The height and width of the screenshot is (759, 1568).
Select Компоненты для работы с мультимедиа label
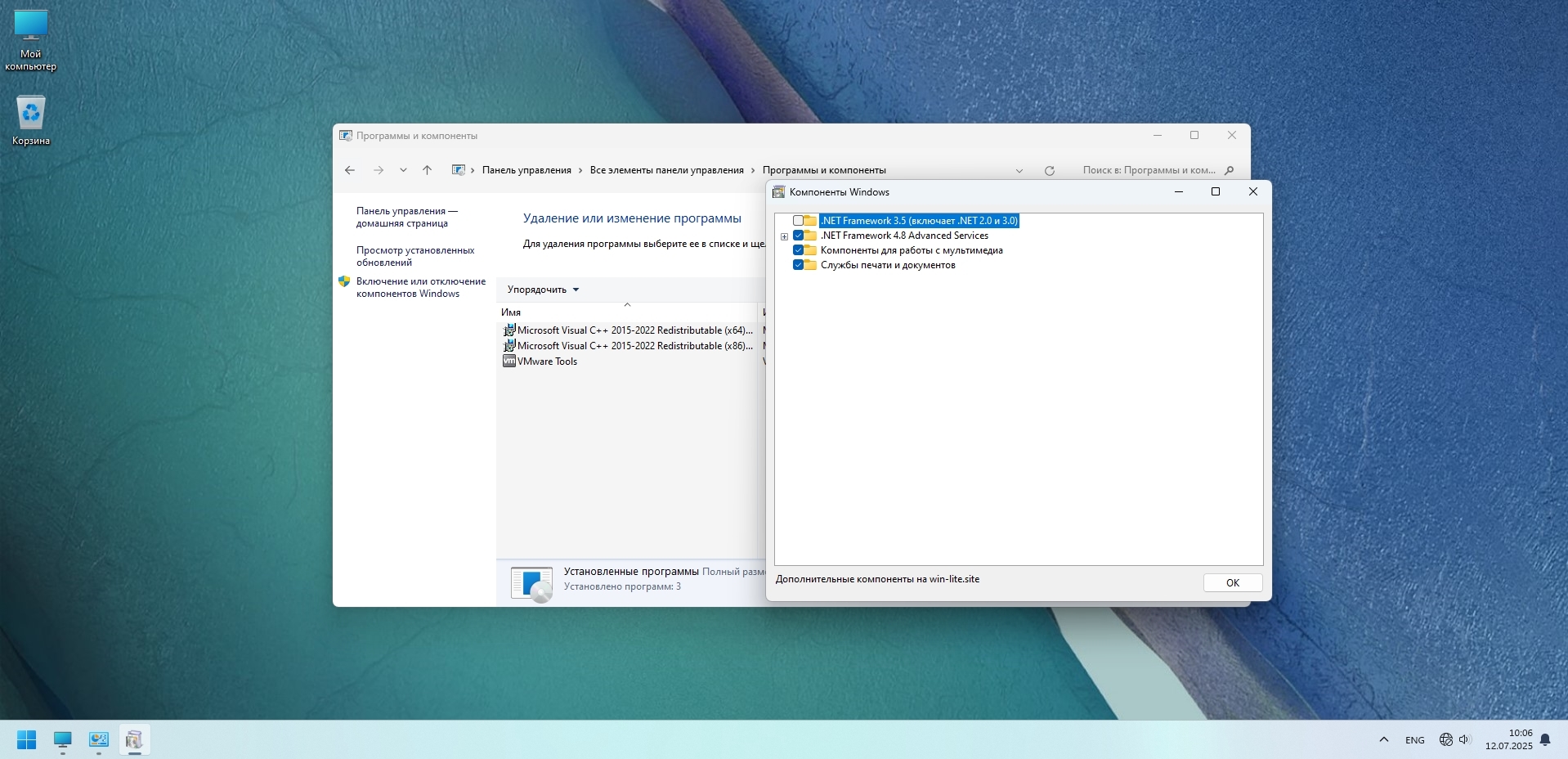pyautogui.click(x=912, y=250)
